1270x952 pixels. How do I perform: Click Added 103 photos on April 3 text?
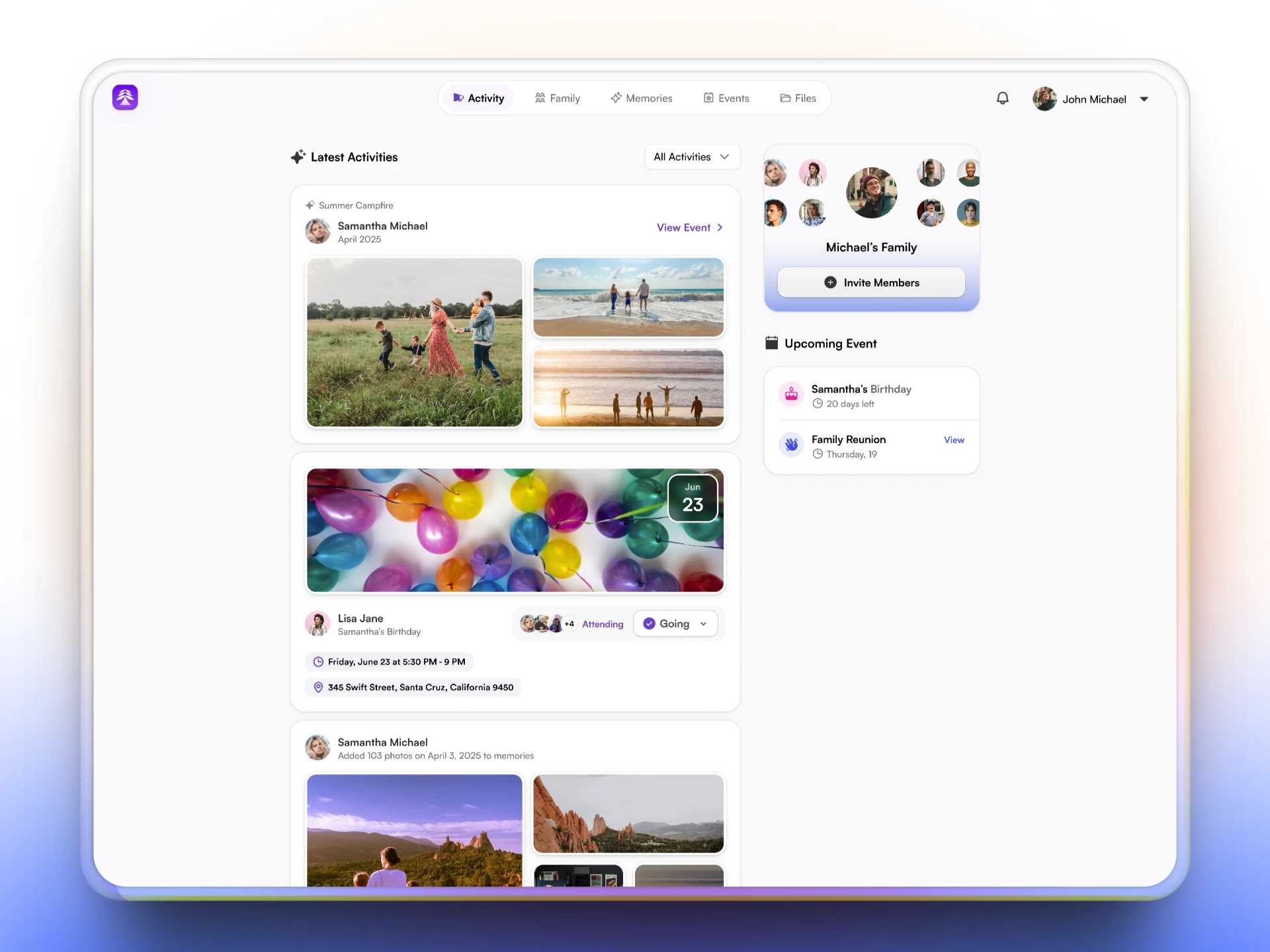click(x=436, y=756)
